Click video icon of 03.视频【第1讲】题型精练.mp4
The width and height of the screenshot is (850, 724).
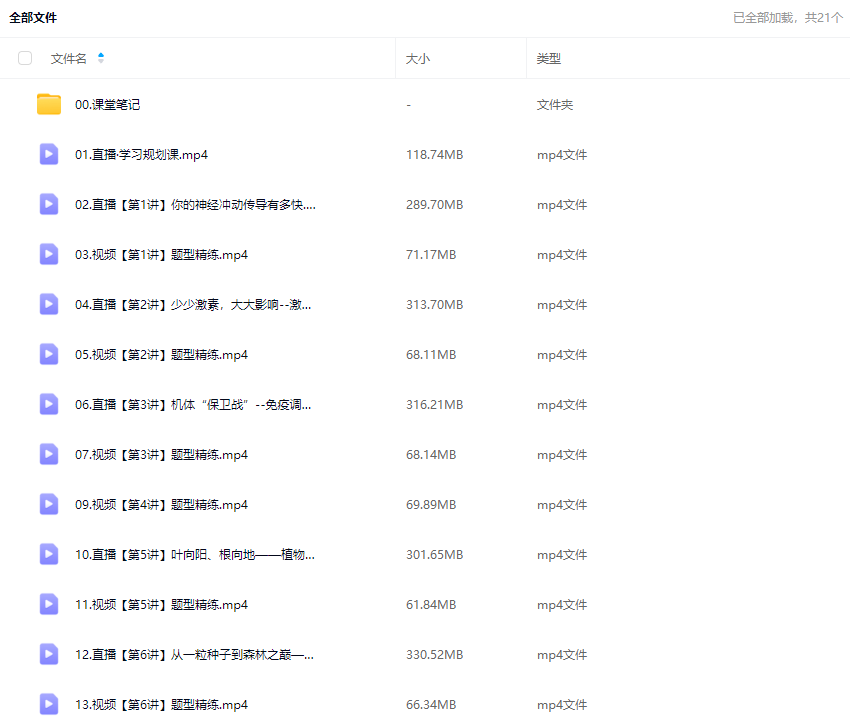pos(49,254)
